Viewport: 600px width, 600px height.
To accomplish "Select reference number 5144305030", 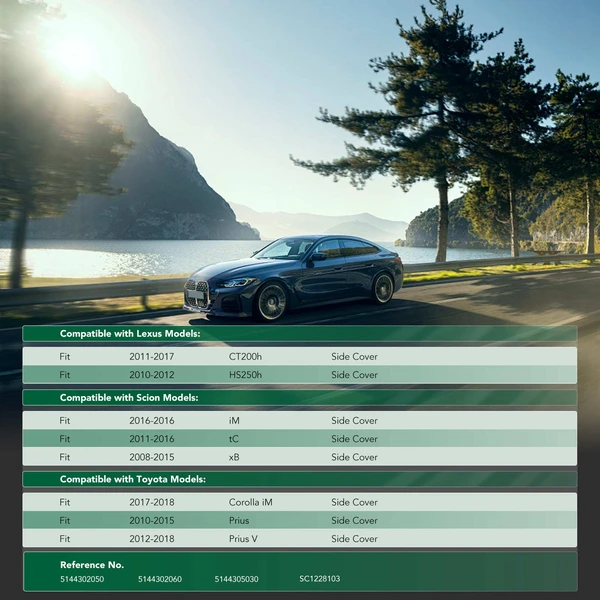I will point(236,579).
